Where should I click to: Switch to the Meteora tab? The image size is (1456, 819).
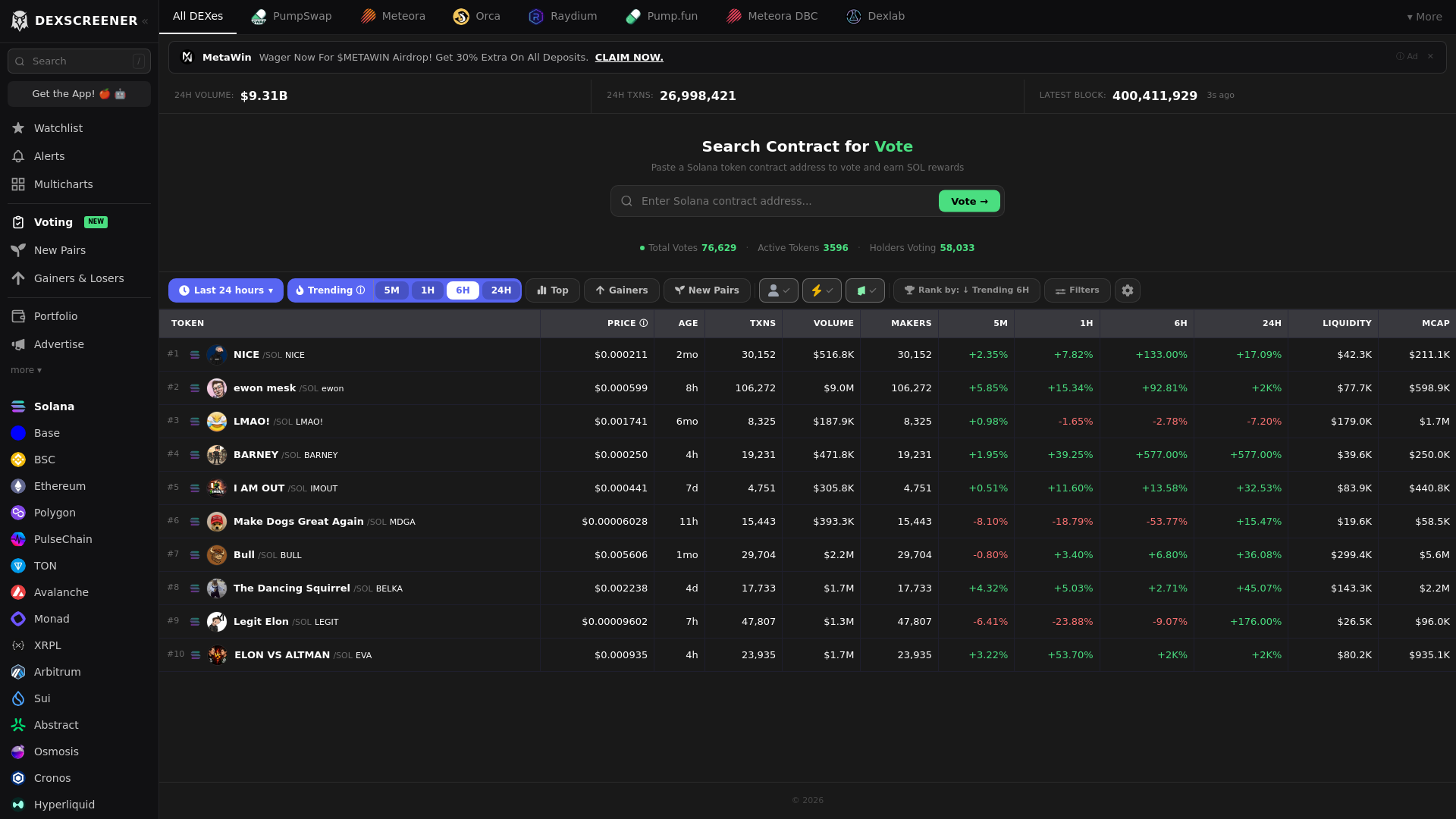(x=393, y=17)
